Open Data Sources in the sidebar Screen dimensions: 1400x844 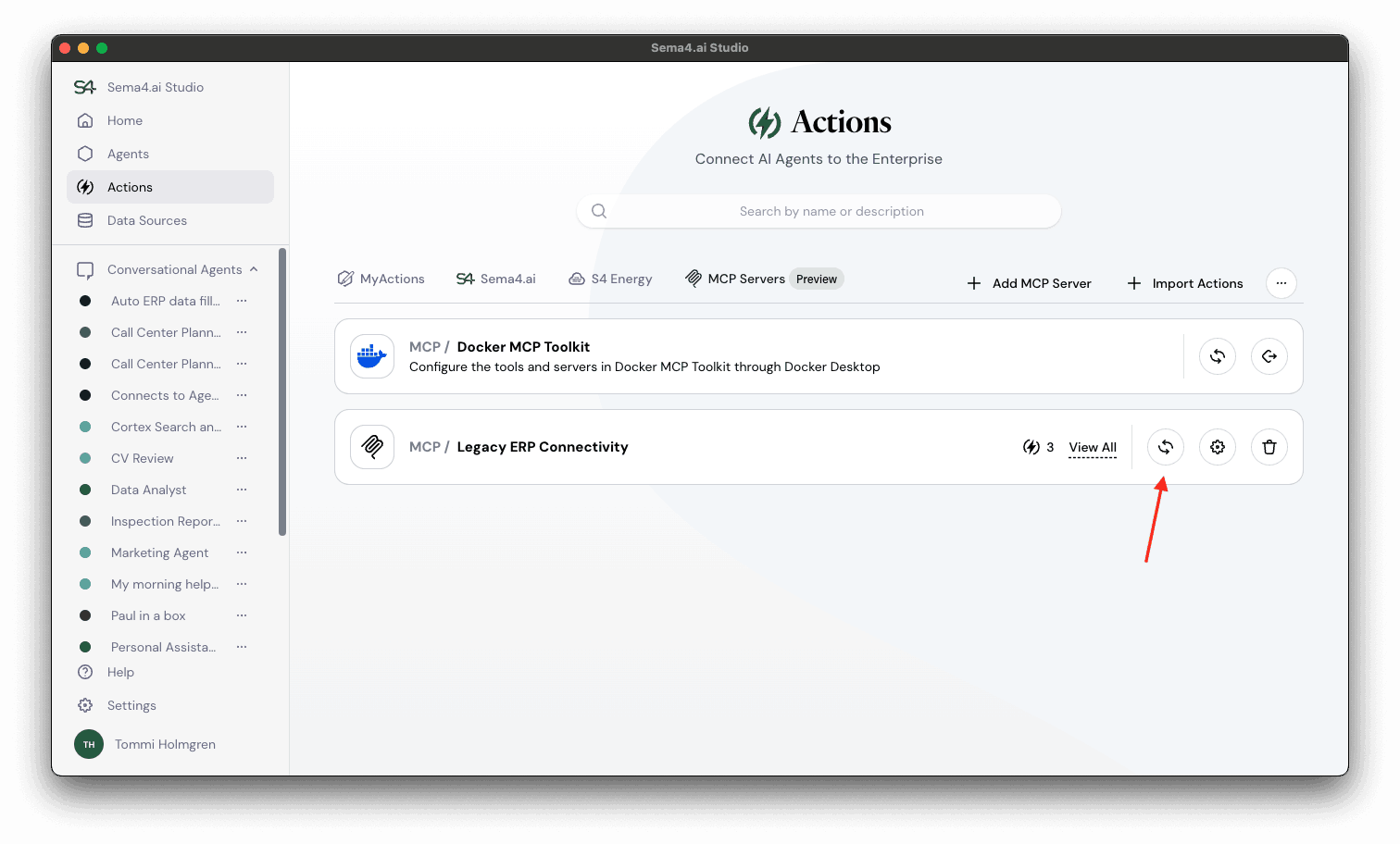click(146, 220)
